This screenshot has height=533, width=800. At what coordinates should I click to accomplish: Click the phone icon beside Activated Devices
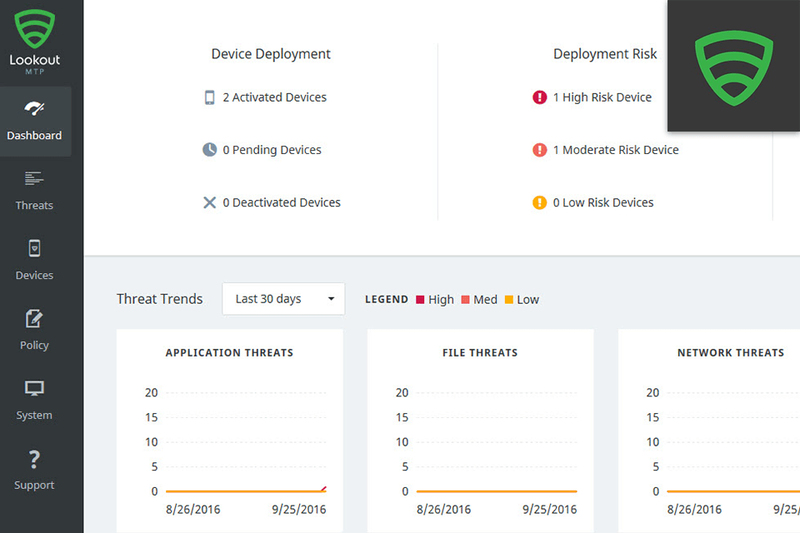(x=210, y=97)
